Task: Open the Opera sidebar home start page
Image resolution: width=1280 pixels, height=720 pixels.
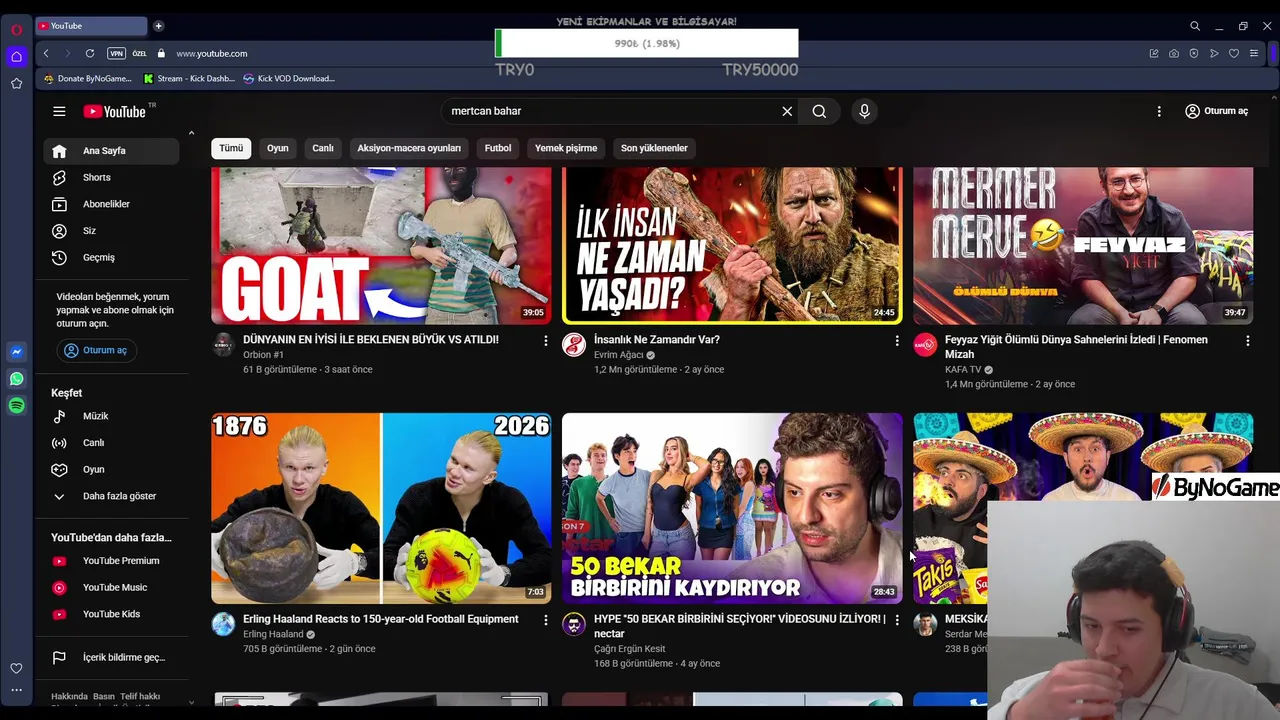Action: click(16, 57)
